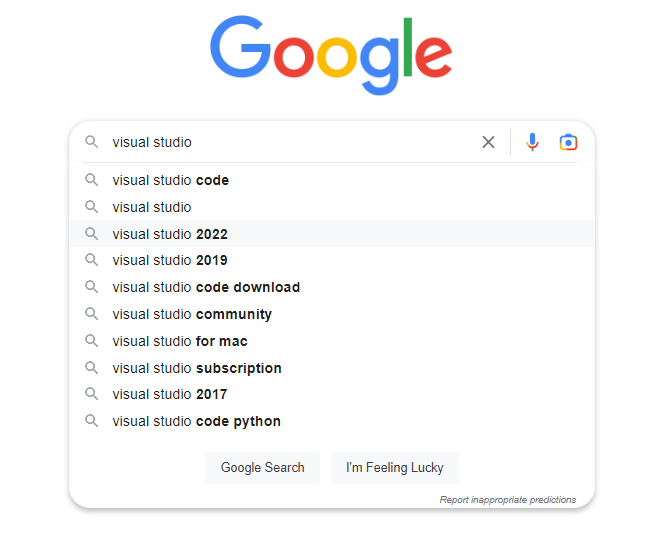Click the magnifier icon beside visual studio for mac

pyautogui.click(x=91, y=341)
